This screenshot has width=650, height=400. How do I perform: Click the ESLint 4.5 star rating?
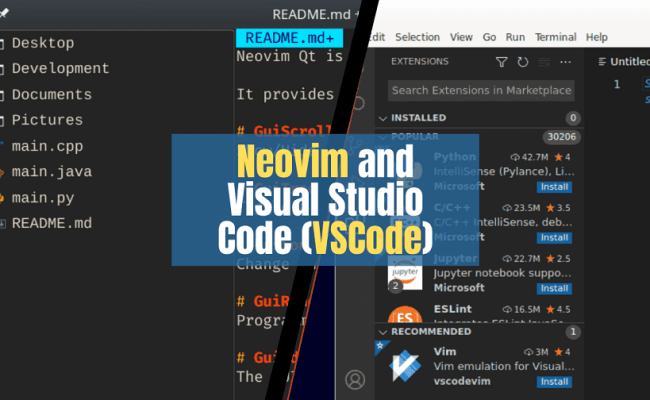(x=558, y=310)
